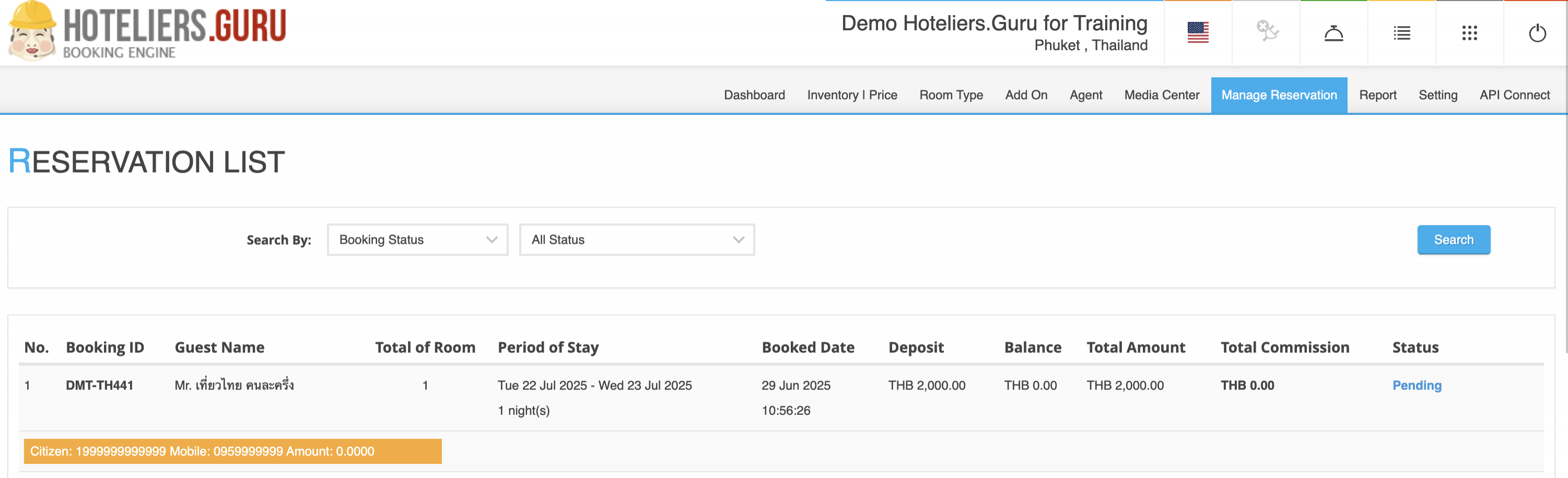Select the Room Type menu item
The image size is (1568, 478).
tap(950, 95)
